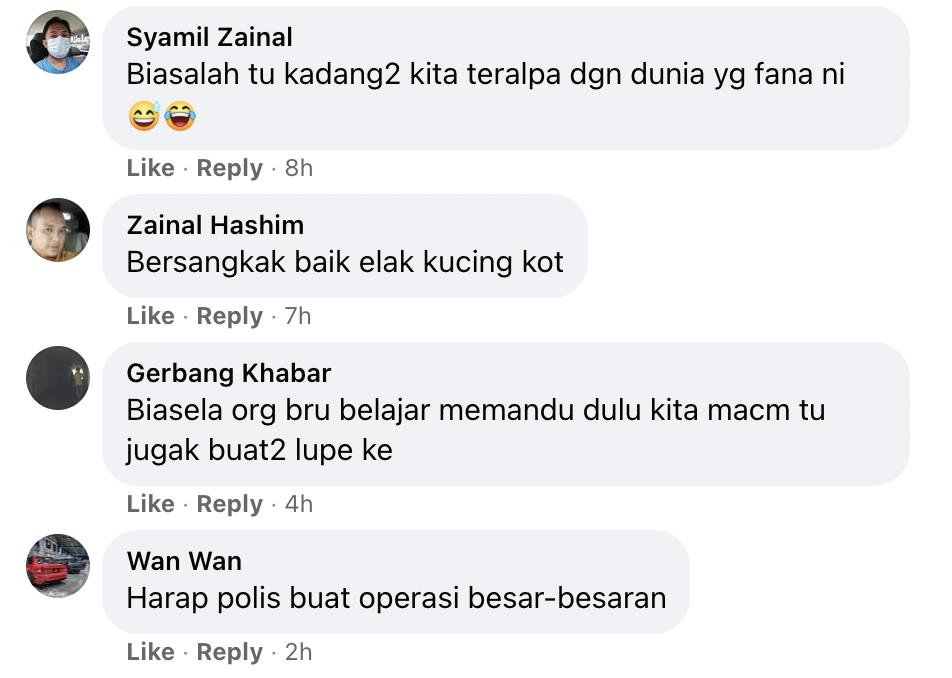Click the Syamil Zainal name link
This screenshot has height=678, width=952.
click(x=210, y=38)
